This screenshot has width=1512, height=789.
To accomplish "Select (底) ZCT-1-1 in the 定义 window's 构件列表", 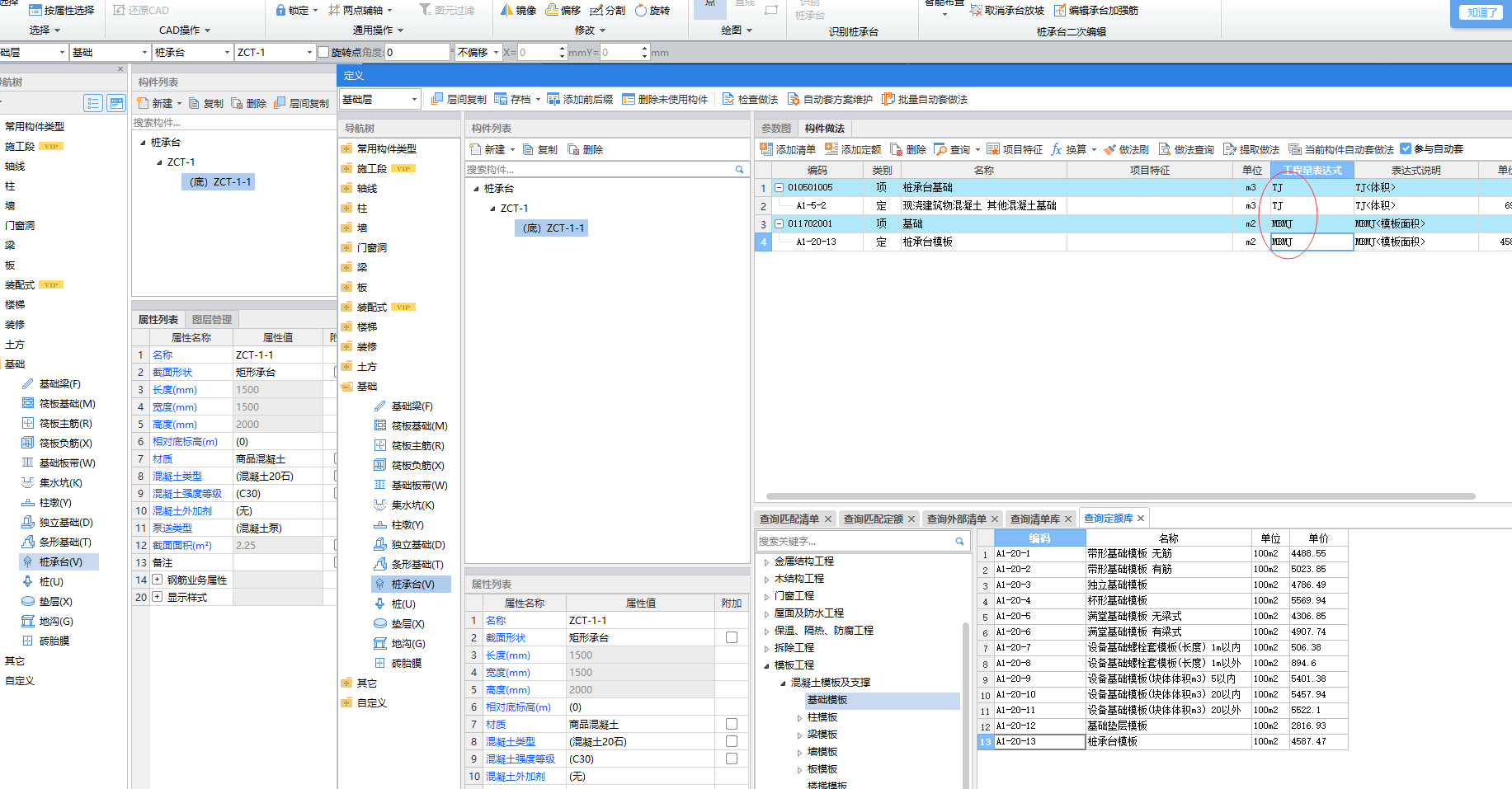I will 553,228.
